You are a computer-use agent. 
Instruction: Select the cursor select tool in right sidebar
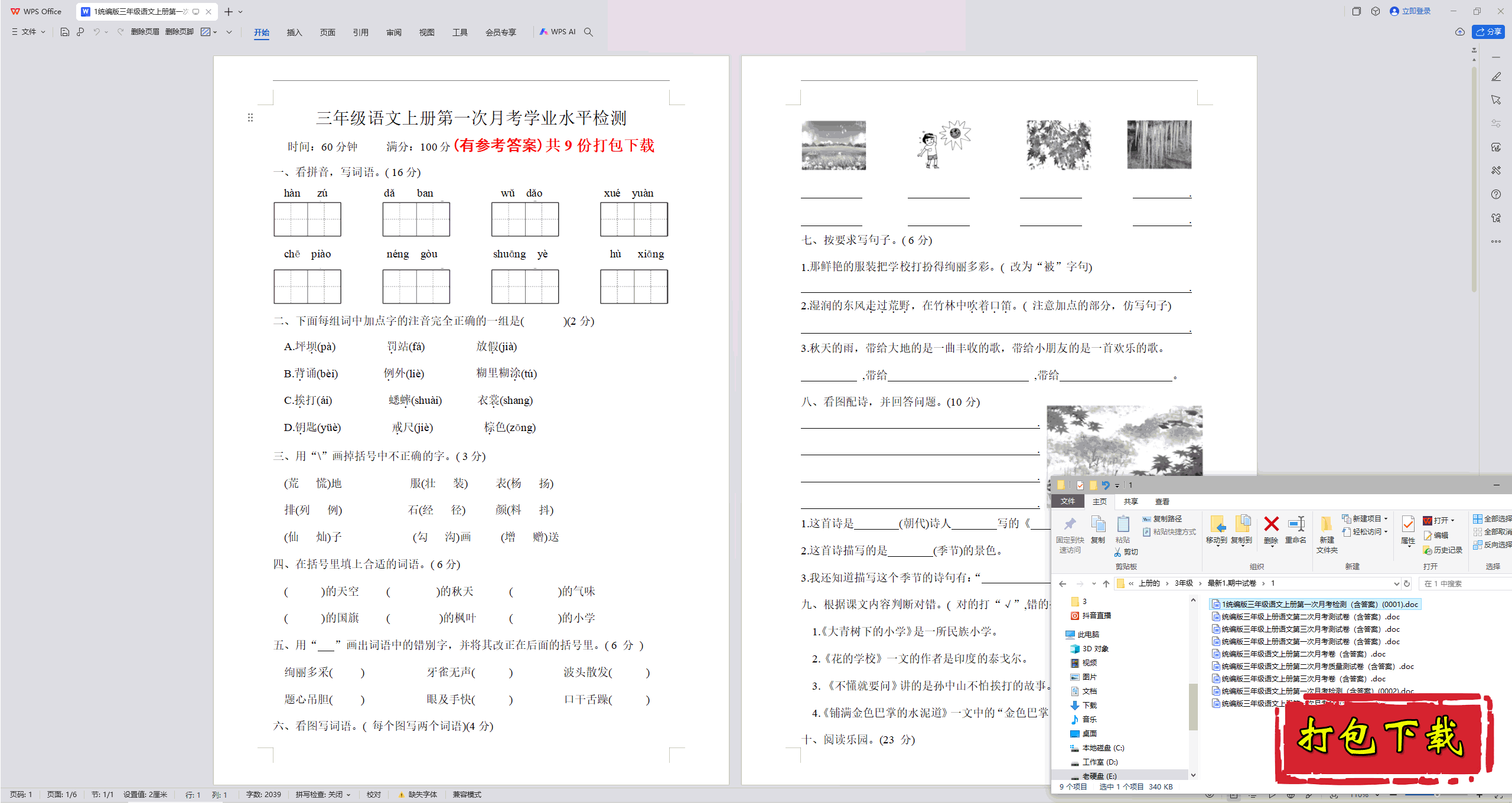click(1496, 100)
